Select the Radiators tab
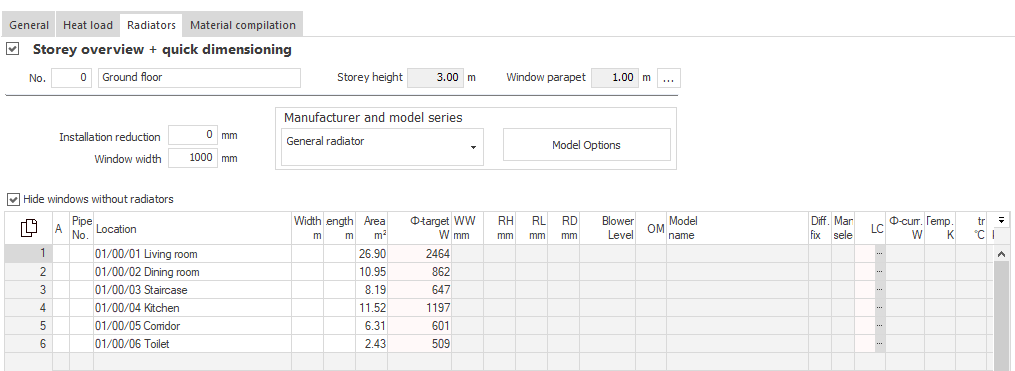The height and width of the screenshot is (371, 1015). click(151, 25)
